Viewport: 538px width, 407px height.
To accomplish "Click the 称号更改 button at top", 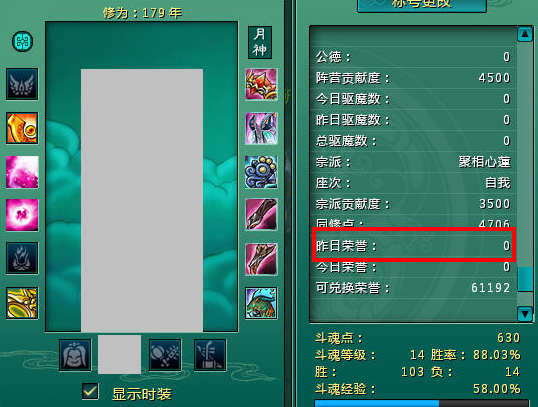I will [422, 5].
